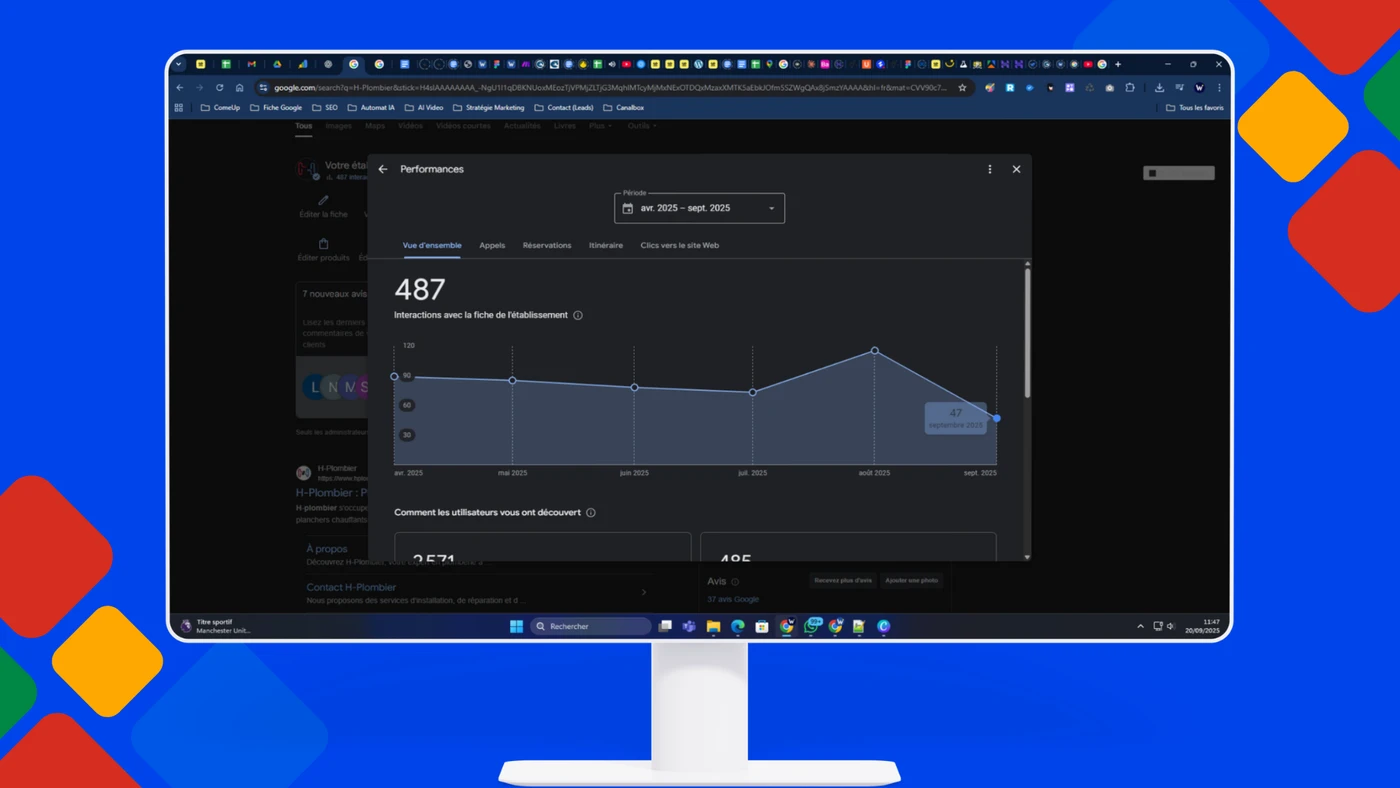The image size is (1400, 788).
Task: Open the Windows Start menu
Action: (x=516, y=626)
